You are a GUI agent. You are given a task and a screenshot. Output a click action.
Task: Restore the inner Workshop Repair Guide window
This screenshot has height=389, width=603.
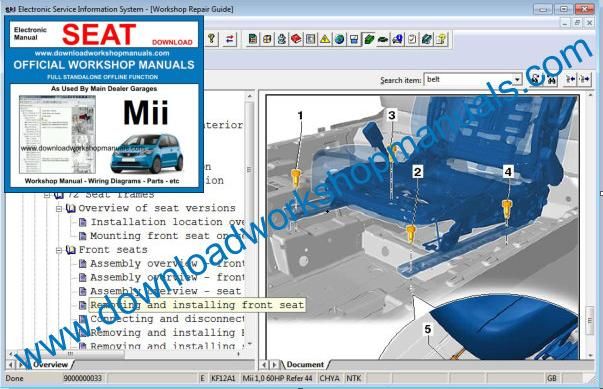pyautogui.click(x=577, y=23)
